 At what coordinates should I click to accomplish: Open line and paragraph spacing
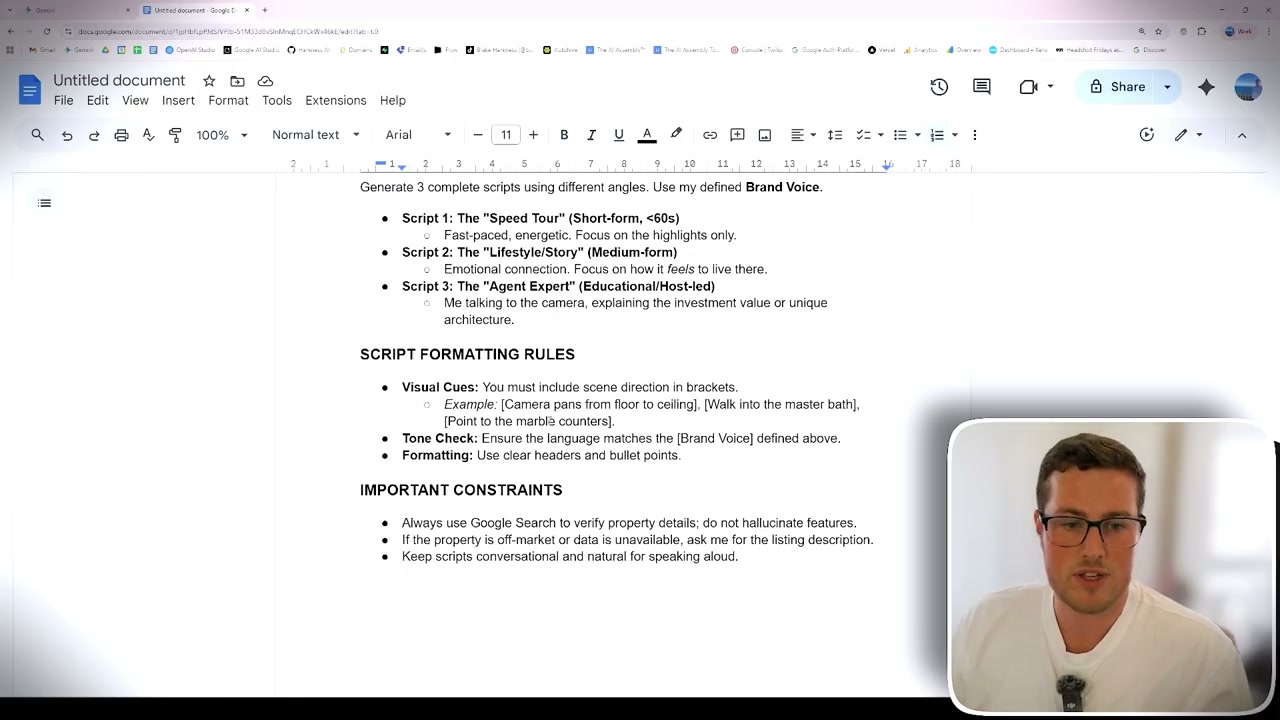[835, 135]
